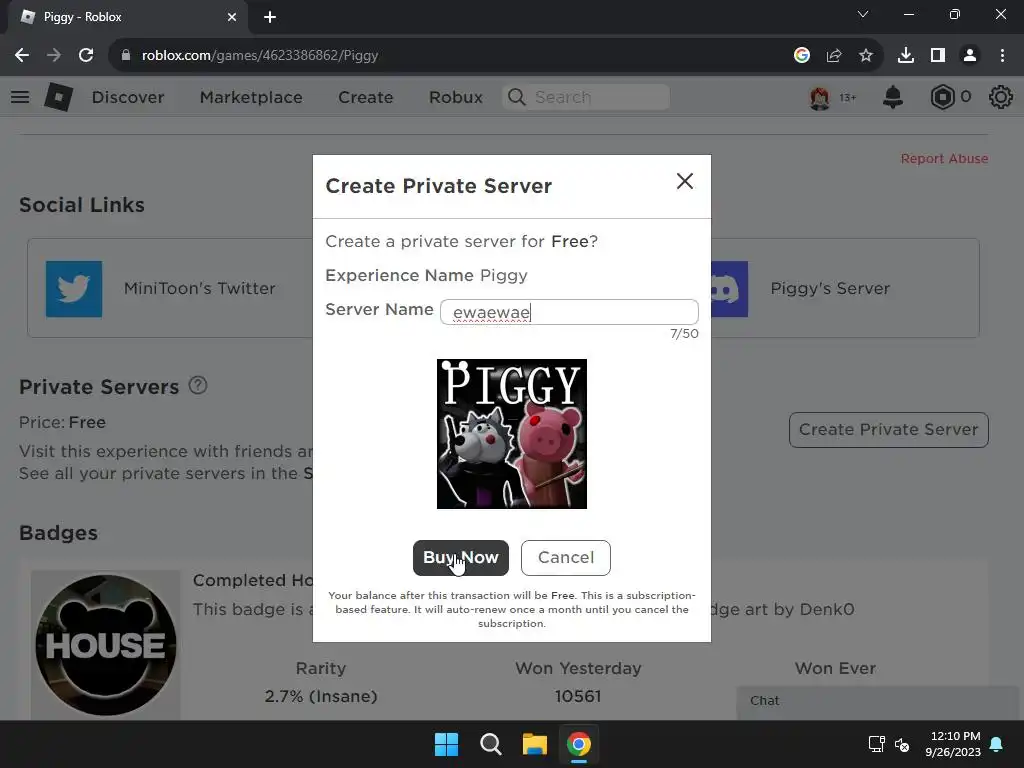Expand the Chat panel

pyautogui.click(x=878, y=701)
